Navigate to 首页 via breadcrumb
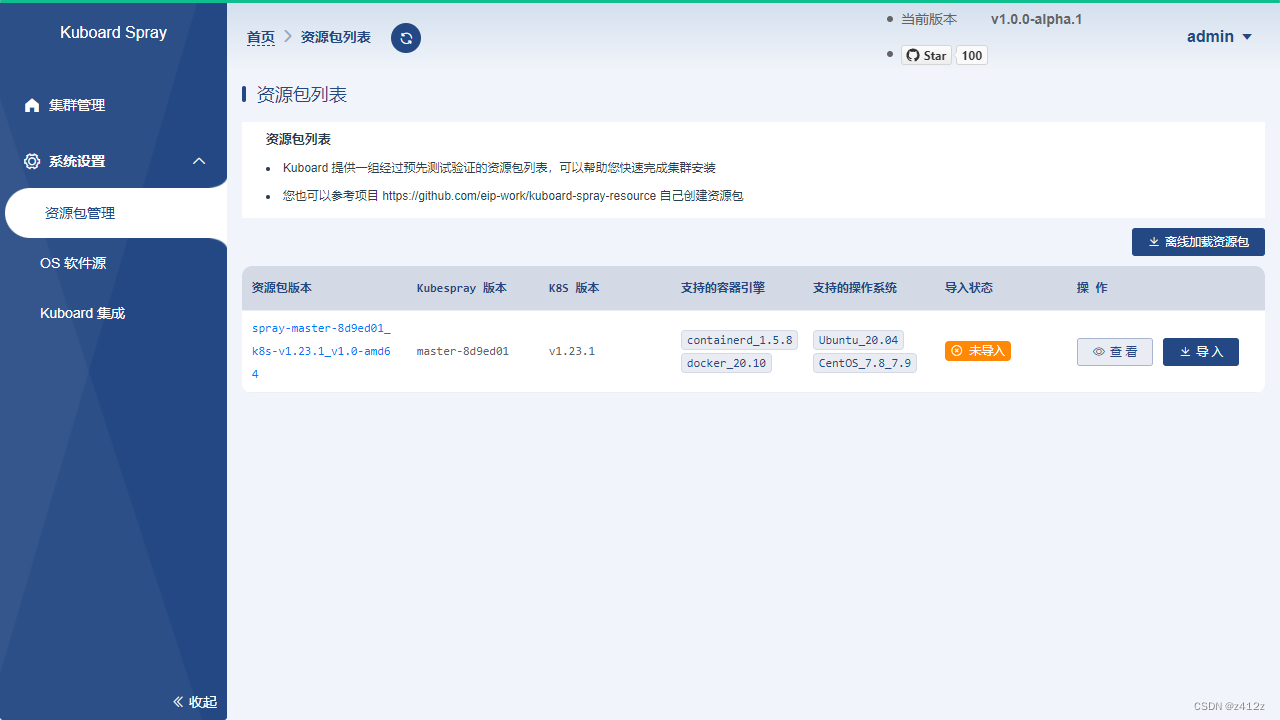Image resolution: width=1280 pixels, height=720 pixels. click(x=260, y=37)
